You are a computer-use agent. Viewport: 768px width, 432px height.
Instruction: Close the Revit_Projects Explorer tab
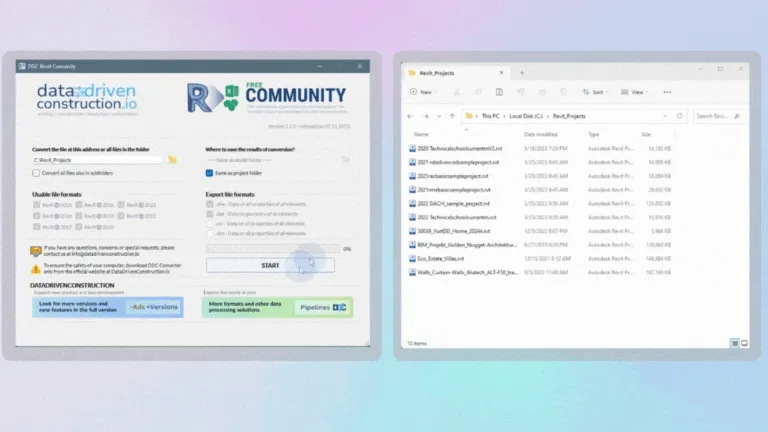coord(501,73)
